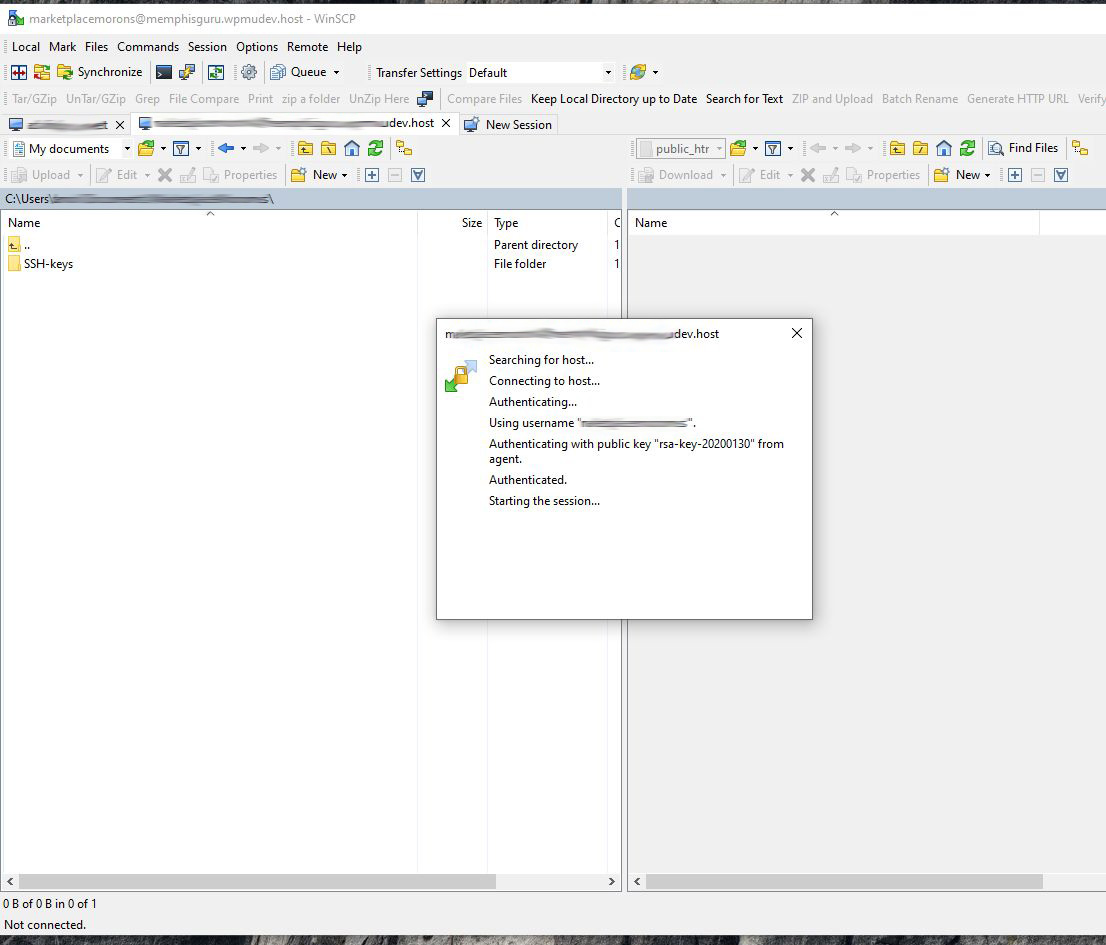The image size is (1106, 945).
Task: Open the Commands menu
Action: (147, 47)
